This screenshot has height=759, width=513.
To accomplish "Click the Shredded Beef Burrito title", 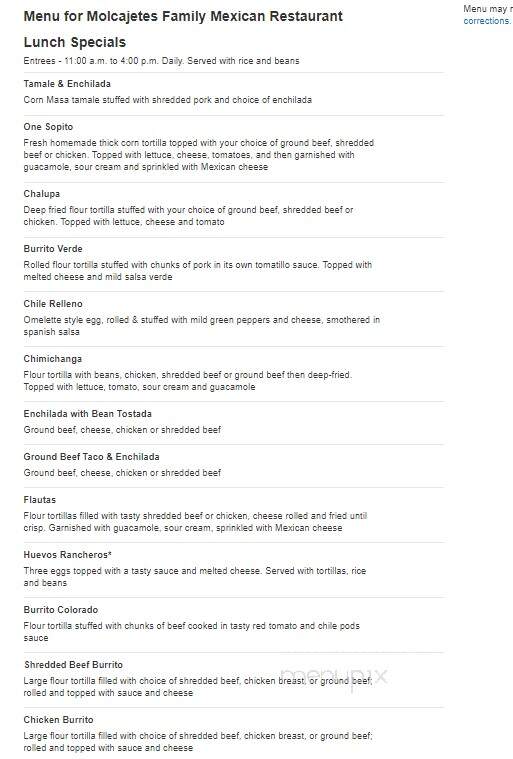I will click(74, 665).
